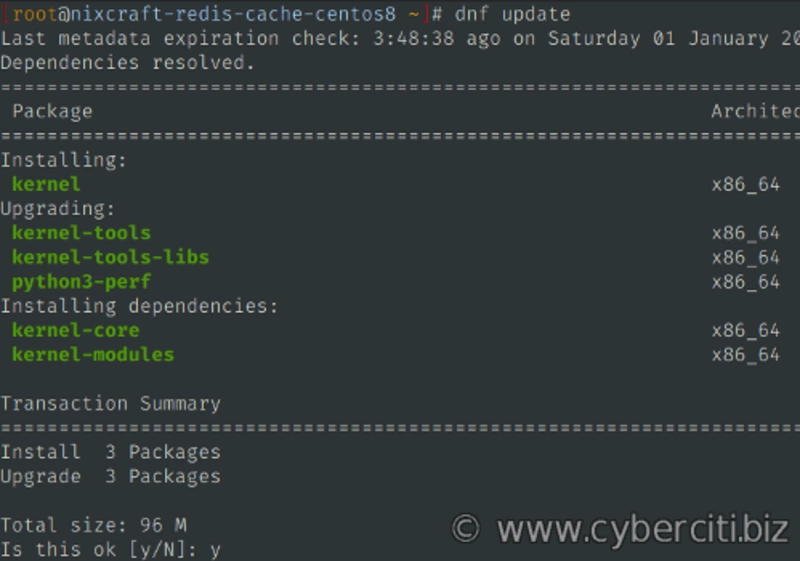Image resolution: width=800 pixels, height=561 pixels.
Task: Click the 'Transaction Summary' heading
Action: pos(110,404)
